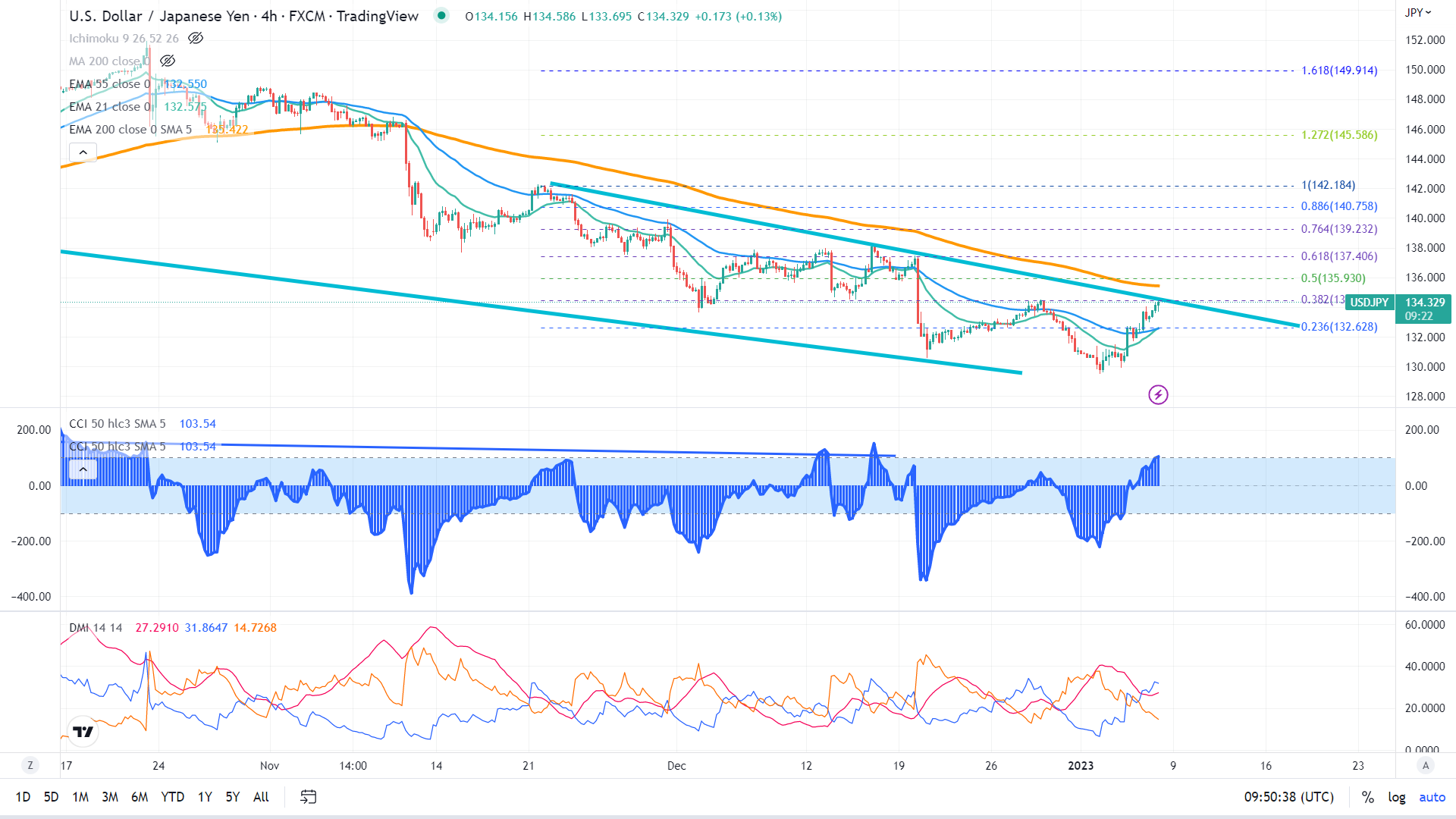The image size is (1456, 819).
Task: Toggle log scale mode
Action: [1396, 797]
